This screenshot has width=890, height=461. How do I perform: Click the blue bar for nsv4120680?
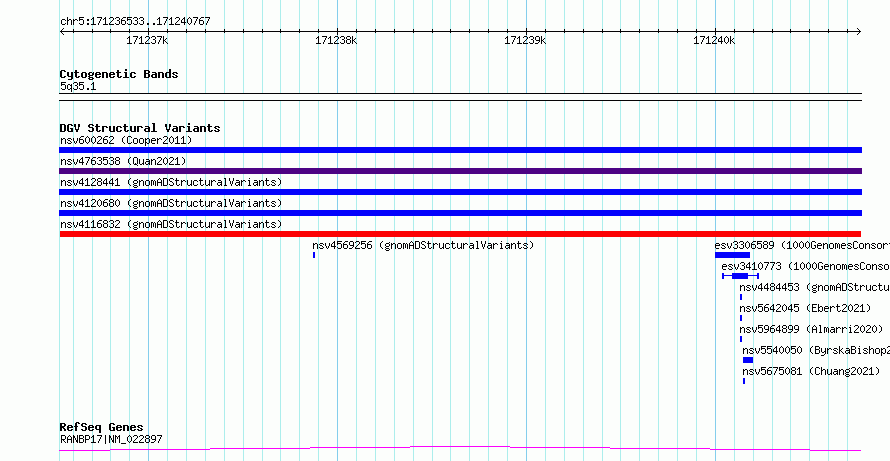pyautogui.click(x=460, y=213)
